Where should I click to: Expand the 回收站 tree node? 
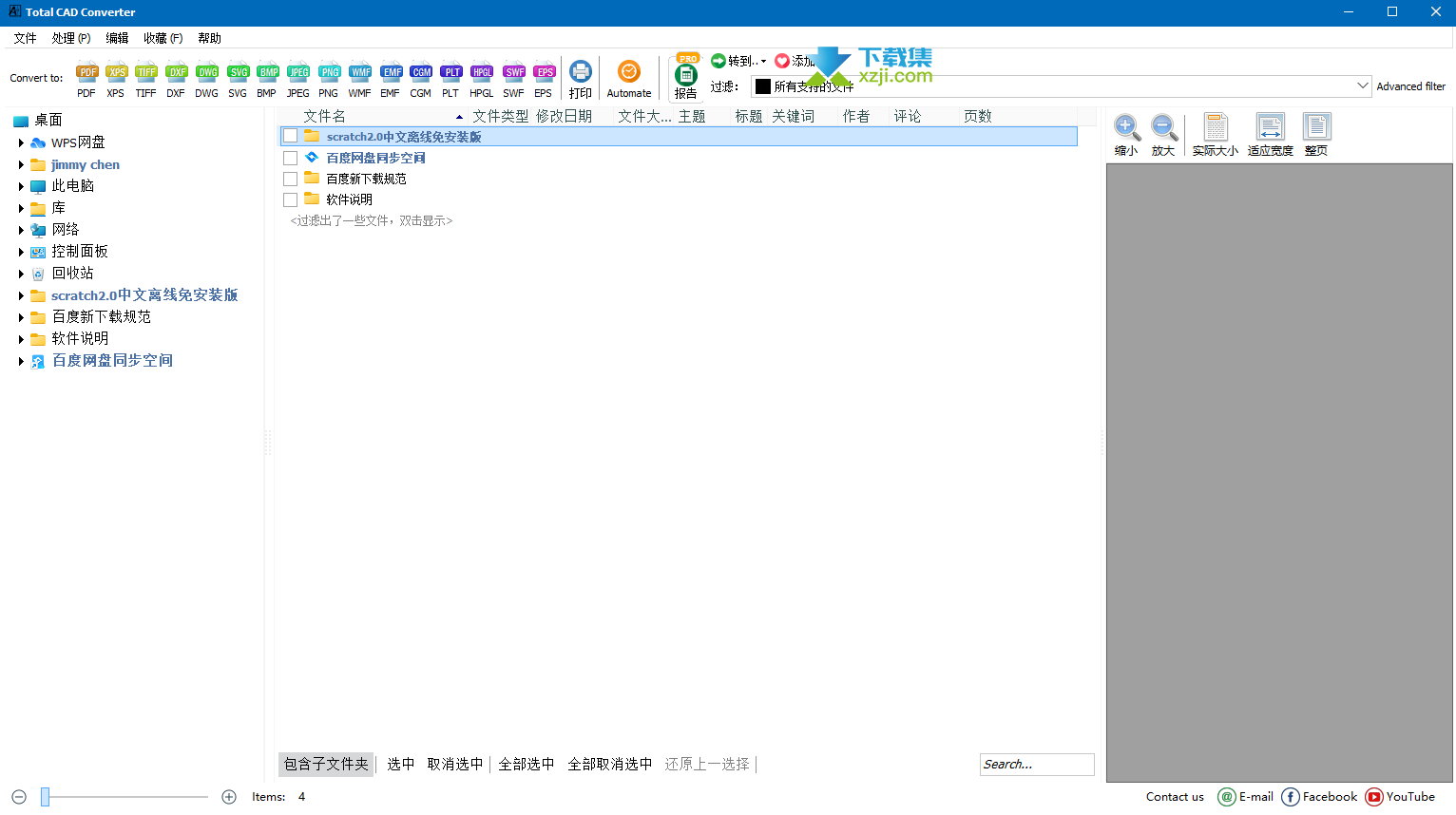pos(21,274)
